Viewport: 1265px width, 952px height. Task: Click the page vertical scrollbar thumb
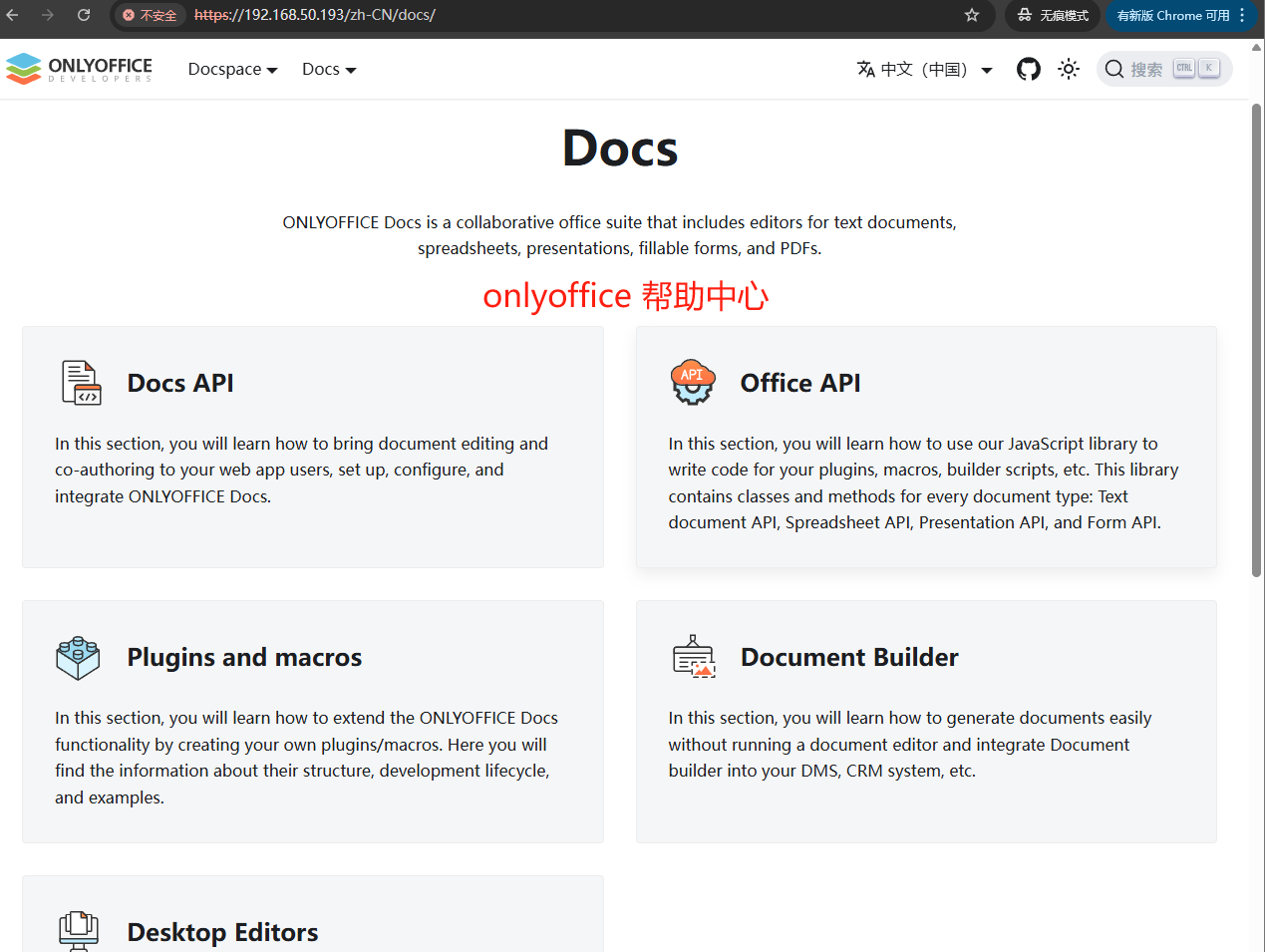[1256, 339]
